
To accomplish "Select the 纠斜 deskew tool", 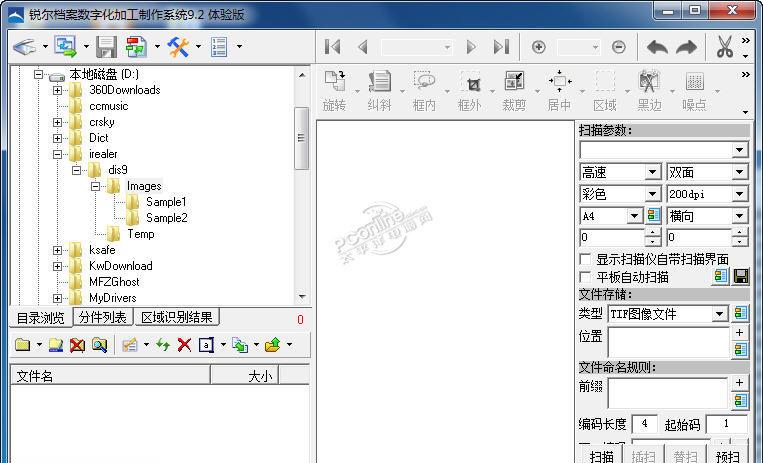I will tap(380, 91).
